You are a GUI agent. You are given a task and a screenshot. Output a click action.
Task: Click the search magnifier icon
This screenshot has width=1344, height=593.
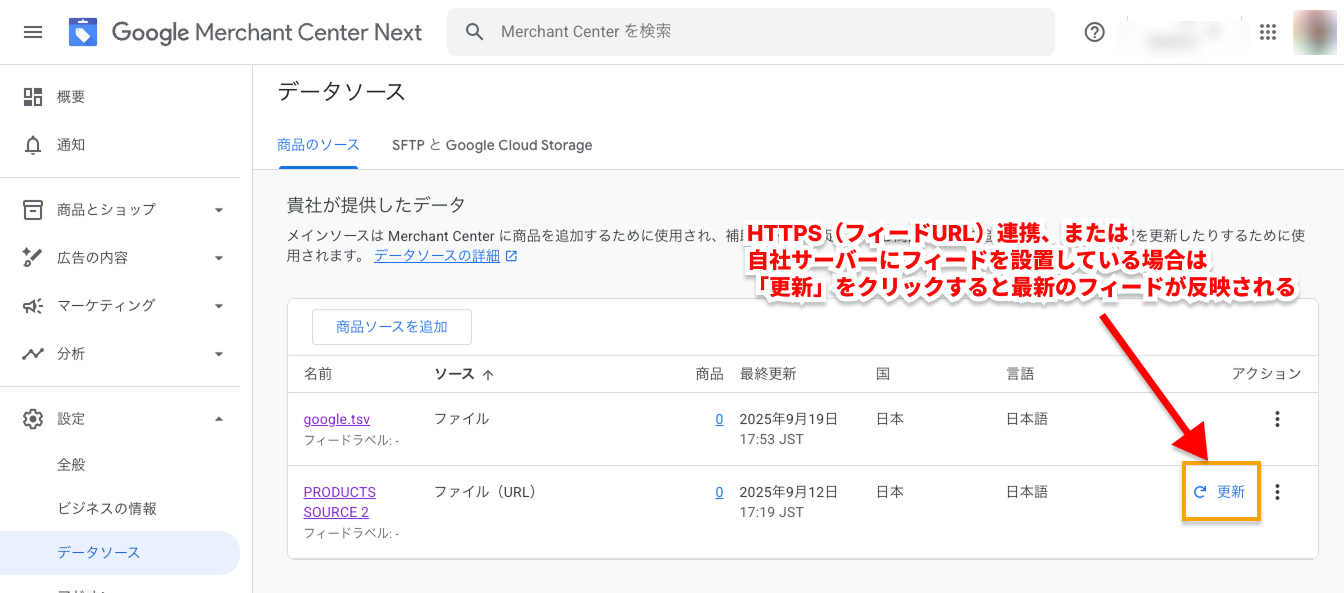coord(476,32)
